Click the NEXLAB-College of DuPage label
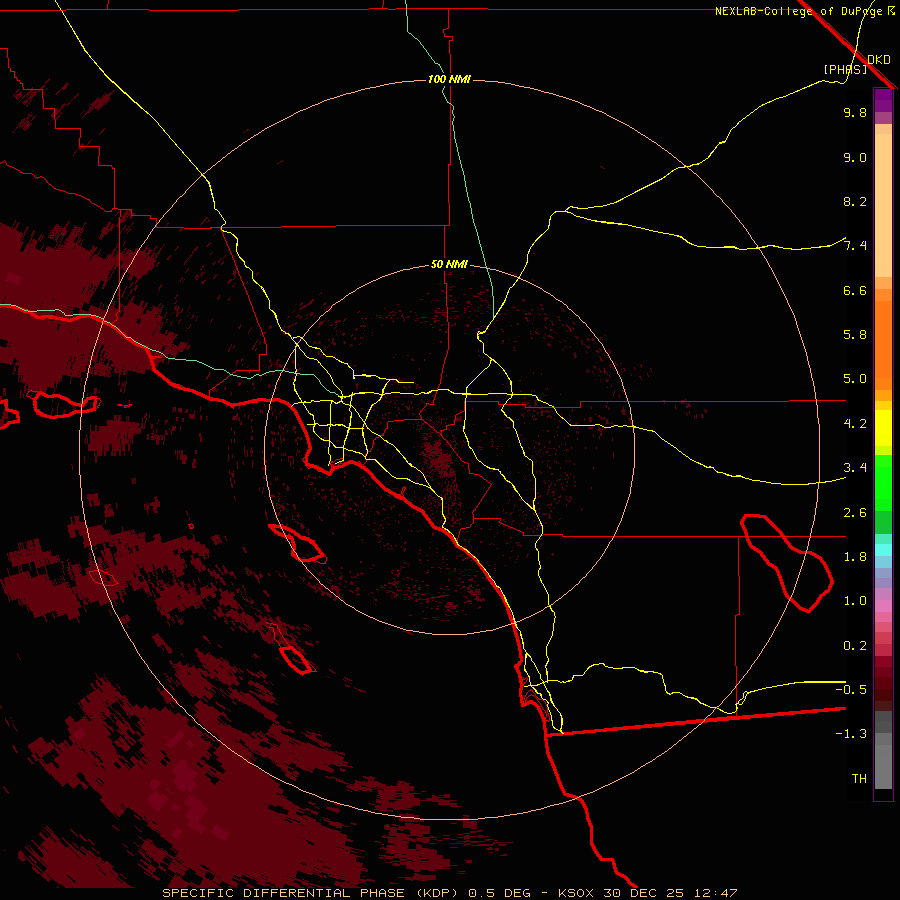This screenshot has height=900, width=900. pos(800,11)
